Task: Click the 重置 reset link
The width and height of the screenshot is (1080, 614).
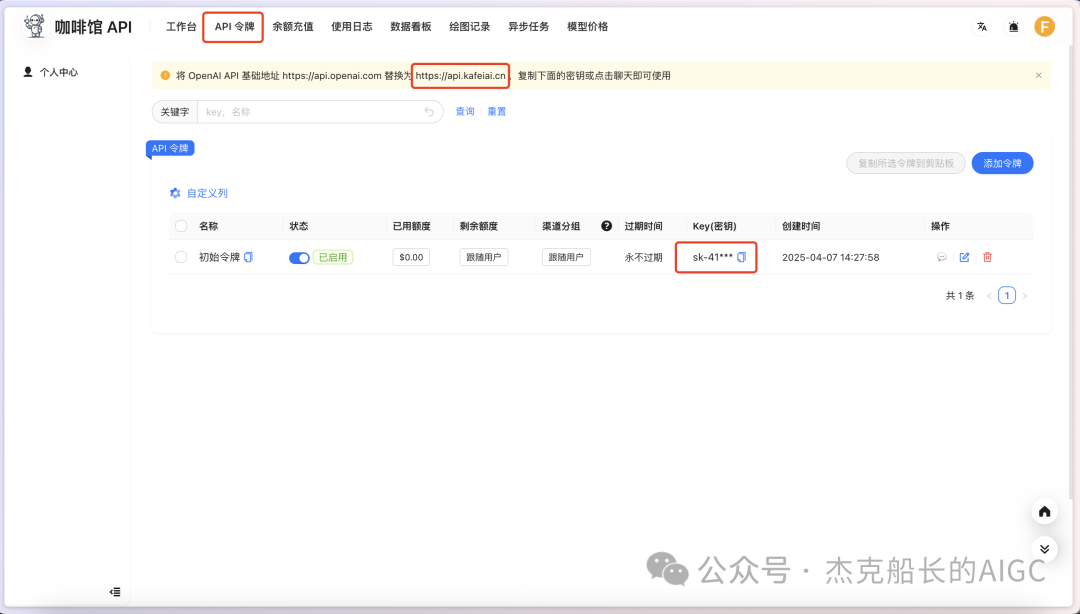Action: click(x=497, y=111)
